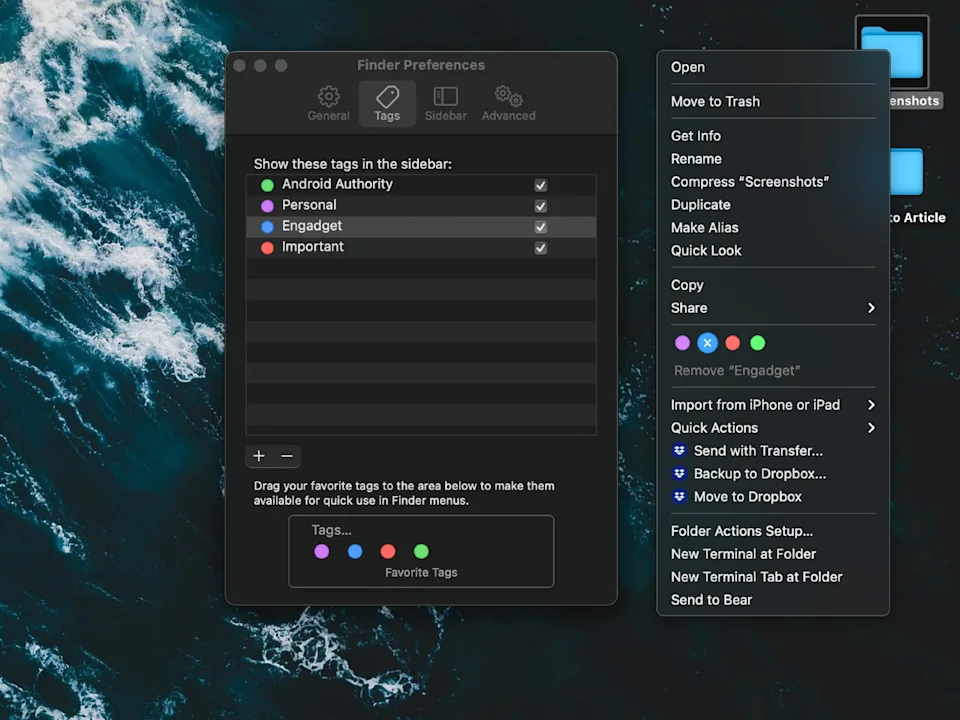Pick the purple tag in context menu
Viewport: 960px width, 720px height.
click(x=682, y=343)
